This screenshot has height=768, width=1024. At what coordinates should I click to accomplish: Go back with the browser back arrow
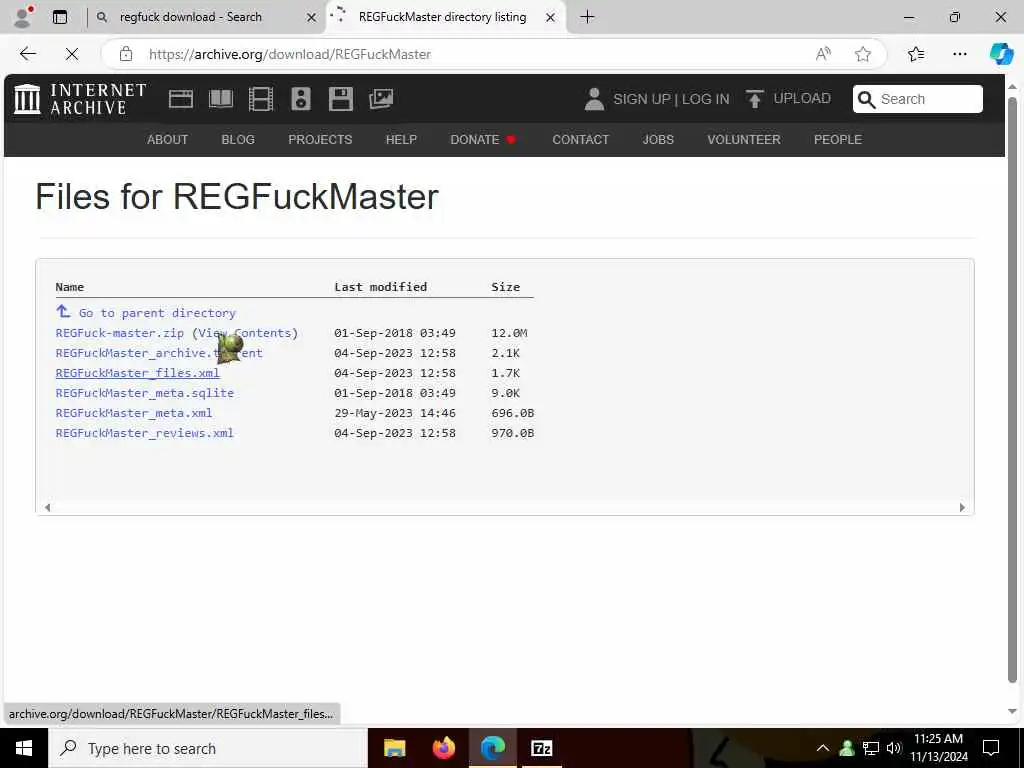(27, 54)
